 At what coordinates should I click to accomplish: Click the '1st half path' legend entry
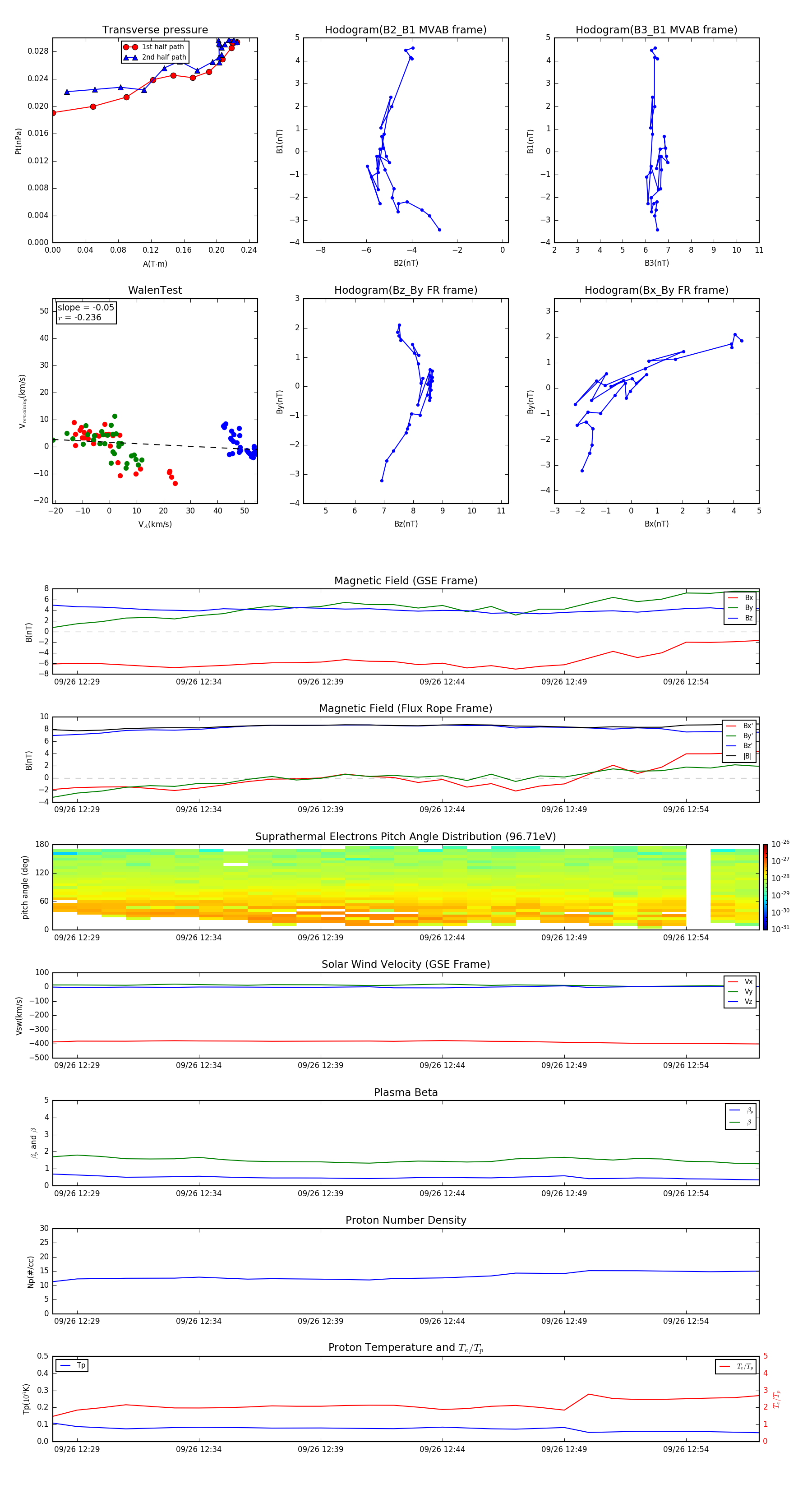(x=154, y=47)
